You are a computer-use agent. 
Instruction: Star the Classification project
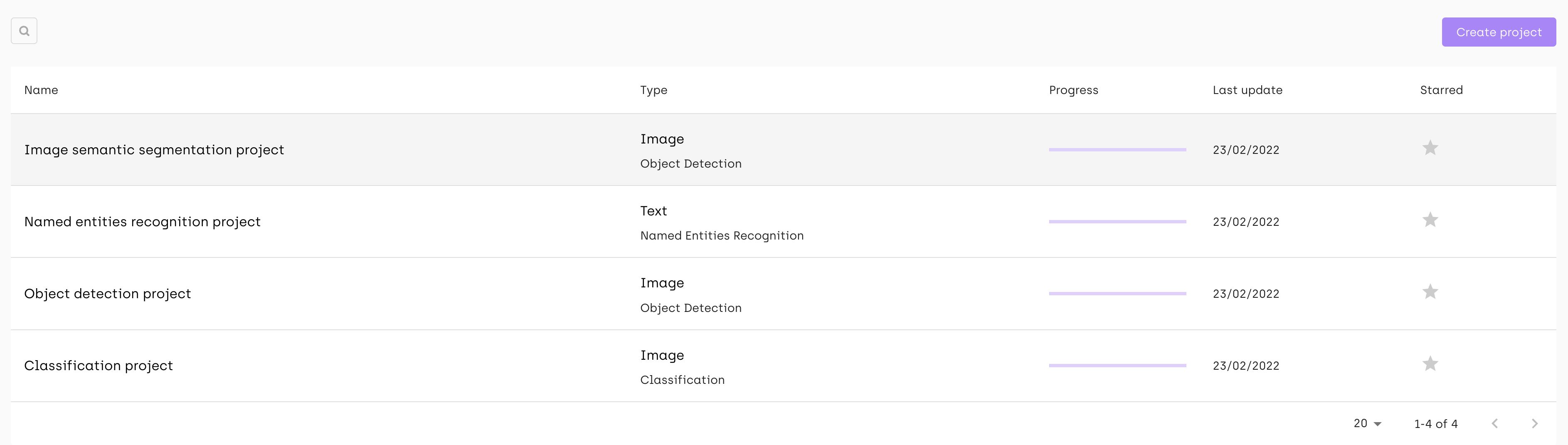(x=1430, y=364)
